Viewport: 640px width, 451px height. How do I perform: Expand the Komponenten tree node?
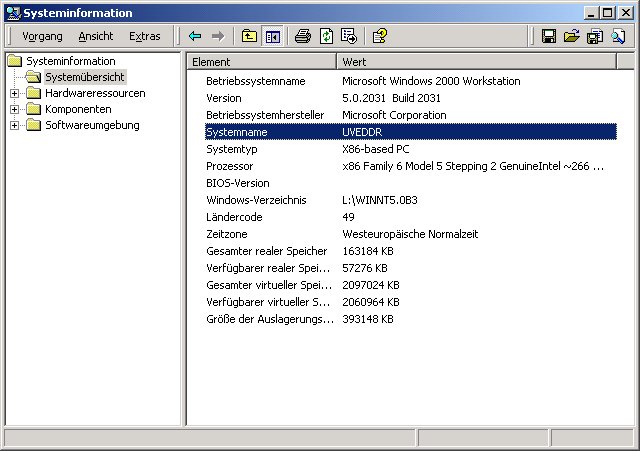(x=14, y=110)
